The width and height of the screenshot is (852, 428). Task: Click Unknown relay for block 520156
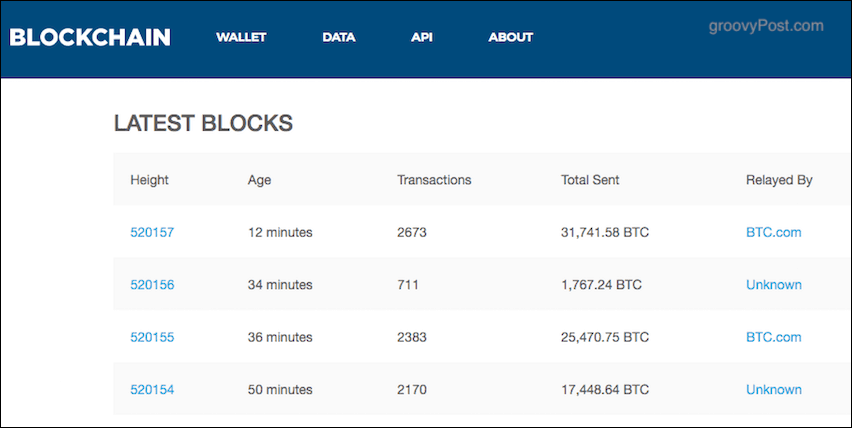click(774, 285)
